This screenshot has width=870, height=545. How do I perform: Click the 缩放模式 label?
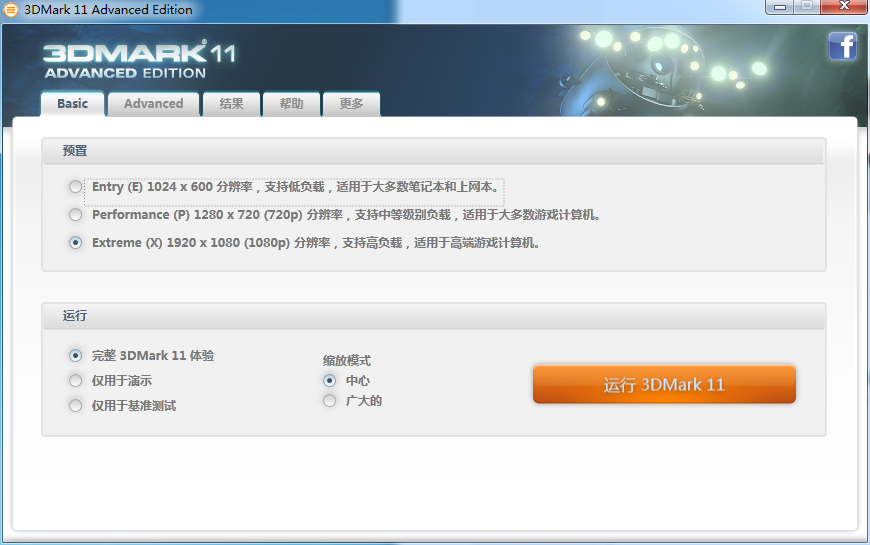point(347,361)
